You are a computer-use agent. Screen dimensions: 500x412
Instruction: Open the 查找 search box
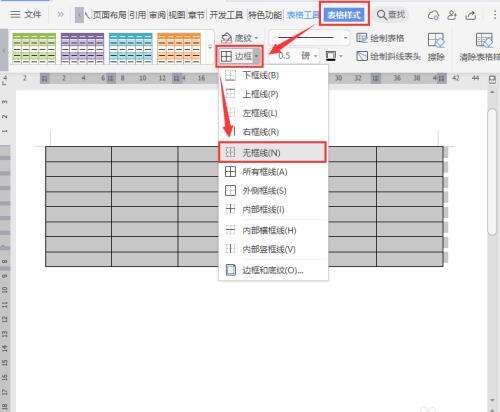(391, 15)
